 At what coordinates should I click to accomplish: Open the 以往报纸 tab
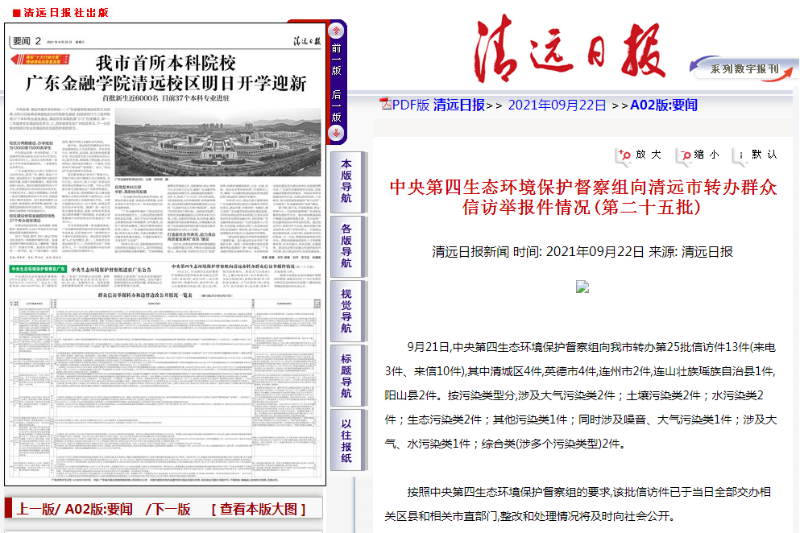(x=346, y=440)
